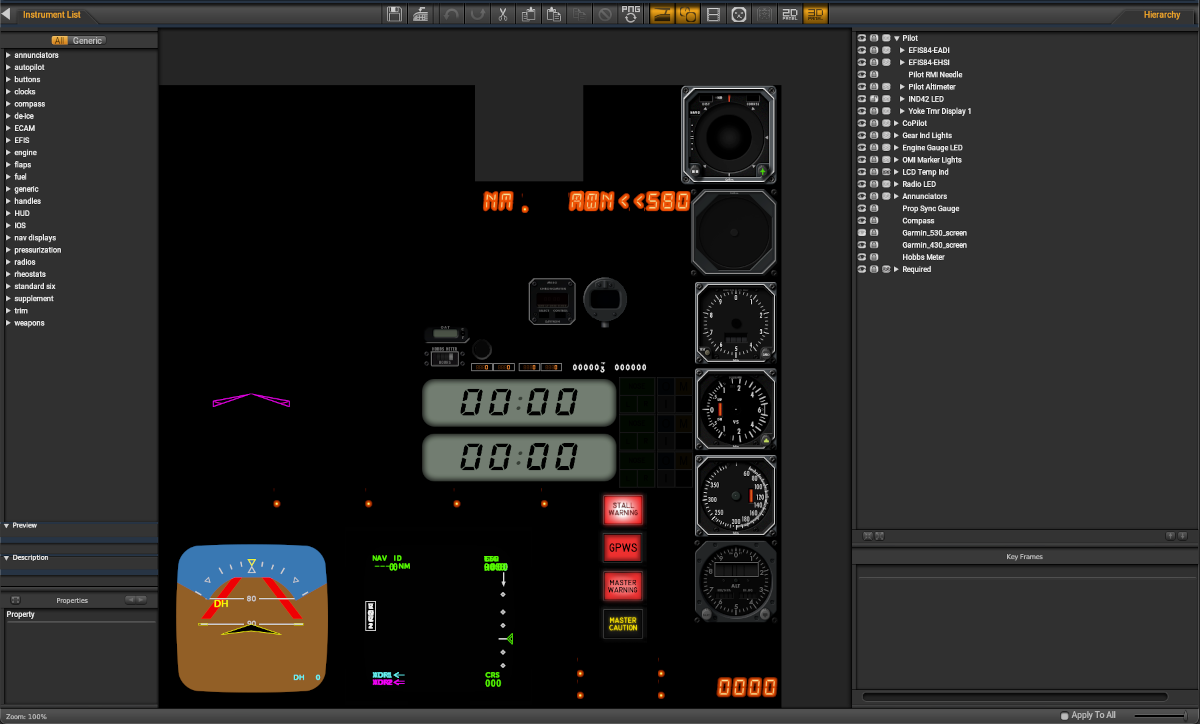Select the Generic filter tab
1200x724 pixels.
[x=87, y=41]
